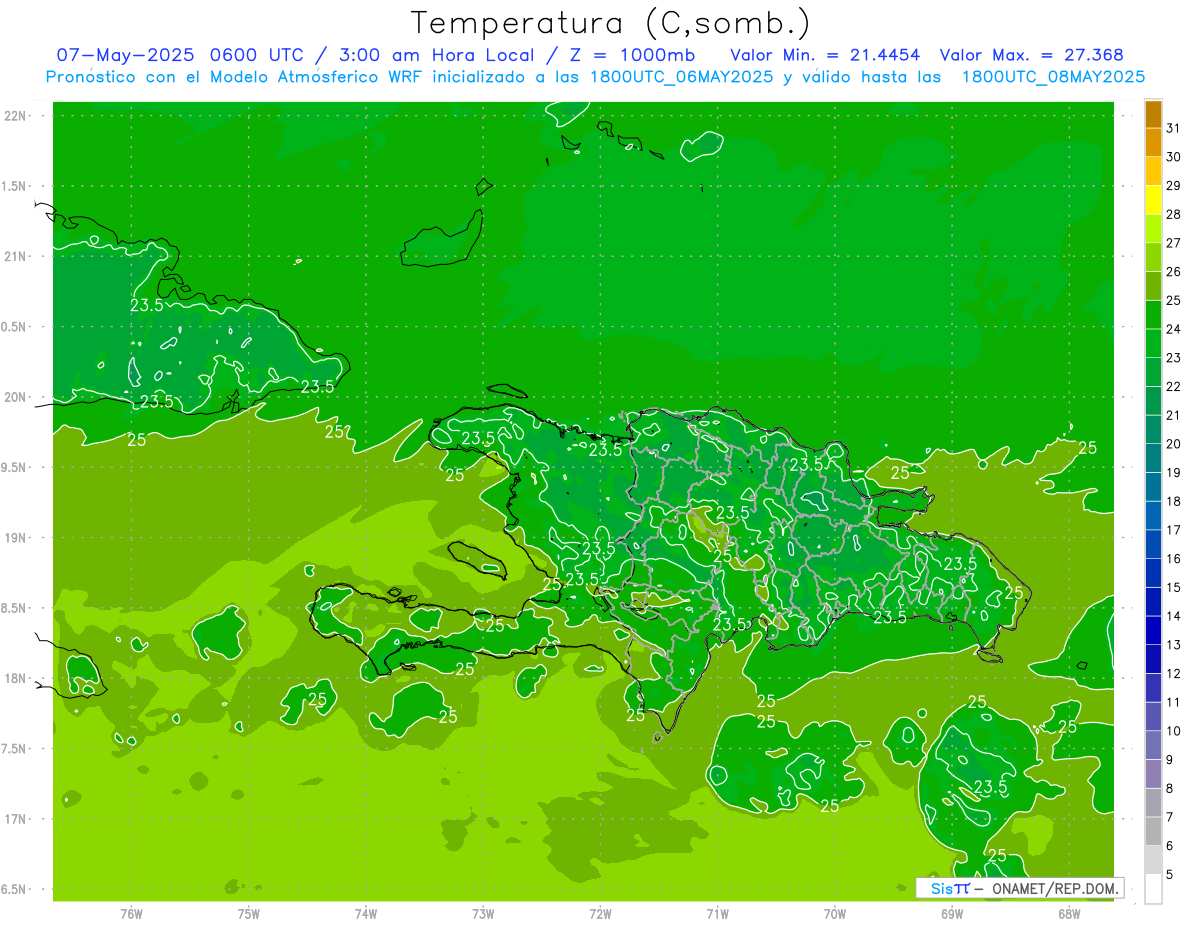Pick the gray legend swatch between 6 and 7
Image resolution: width=1200 pixels, height=927 pixels.
(x=1153, y=831)
